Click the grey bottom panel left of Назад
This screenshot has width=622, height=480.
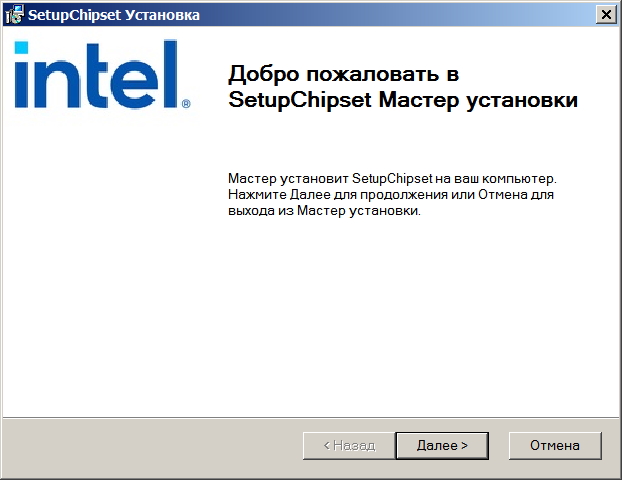(152, 447)
